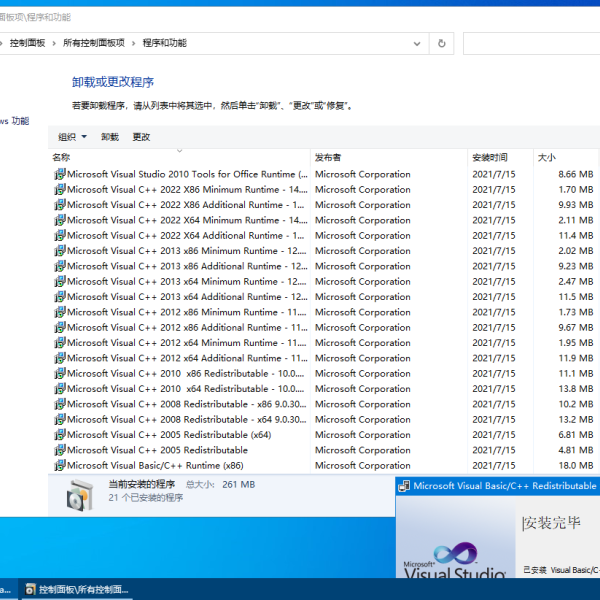This screenshot has width=600, height=600.
Task: Sort list by the 名称 column header
Action: (180, 157)
